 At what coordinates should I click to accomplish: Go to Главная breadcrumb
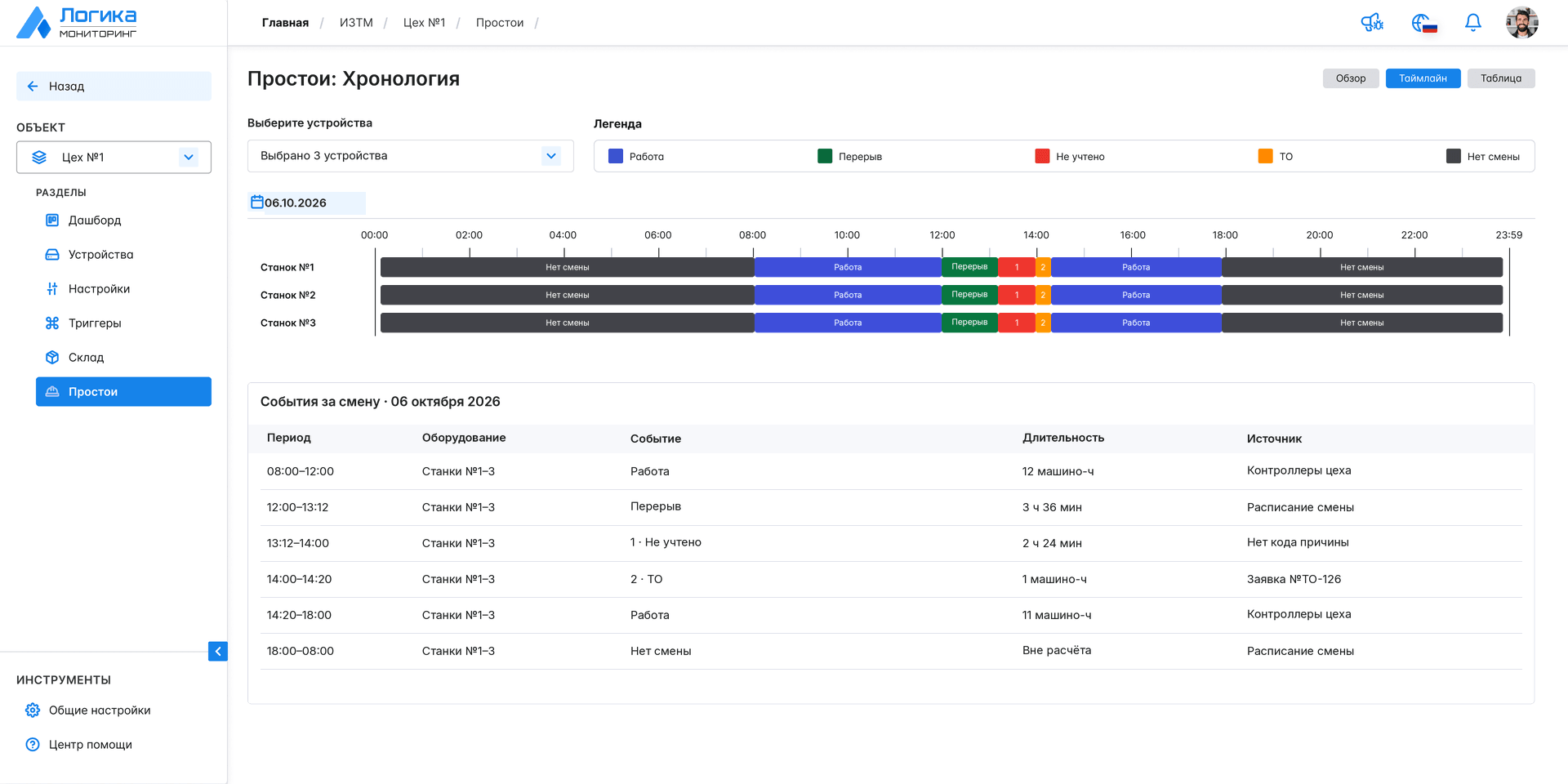pos(285,23)
